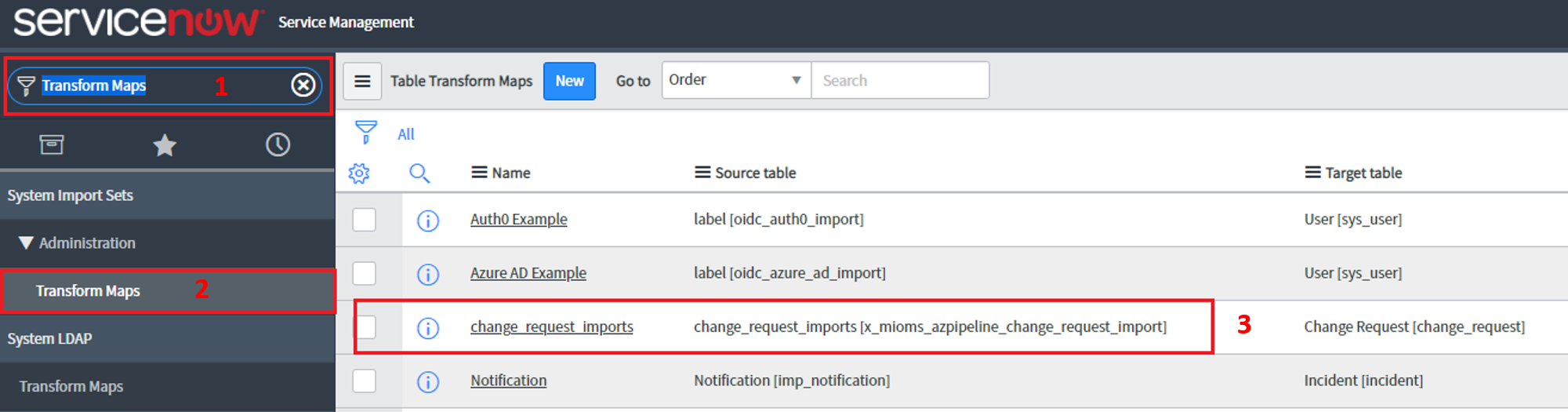The image size is (1568, 412).
Task: Click Change Request [change_request] target cell
Action: click(x=1414, y=327)
